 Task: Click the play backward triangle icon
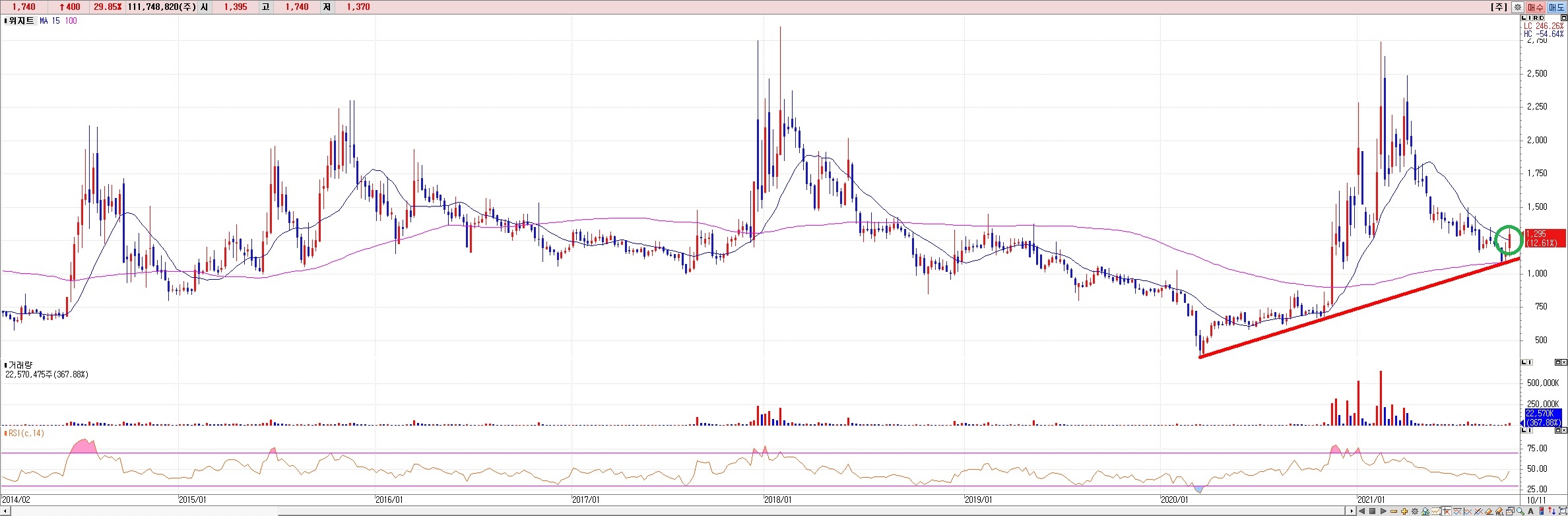(x=1361, y=511)
